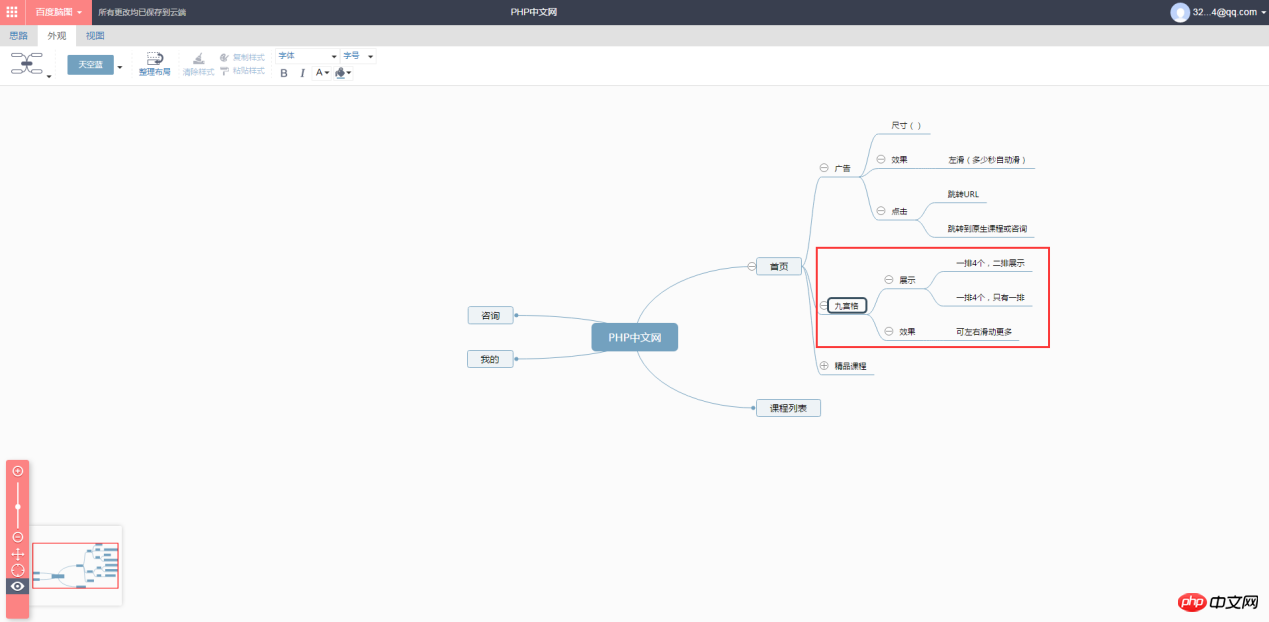Collapse the 广告 branch
This screenshot has height=622, width=1269.
pos(824,168)
